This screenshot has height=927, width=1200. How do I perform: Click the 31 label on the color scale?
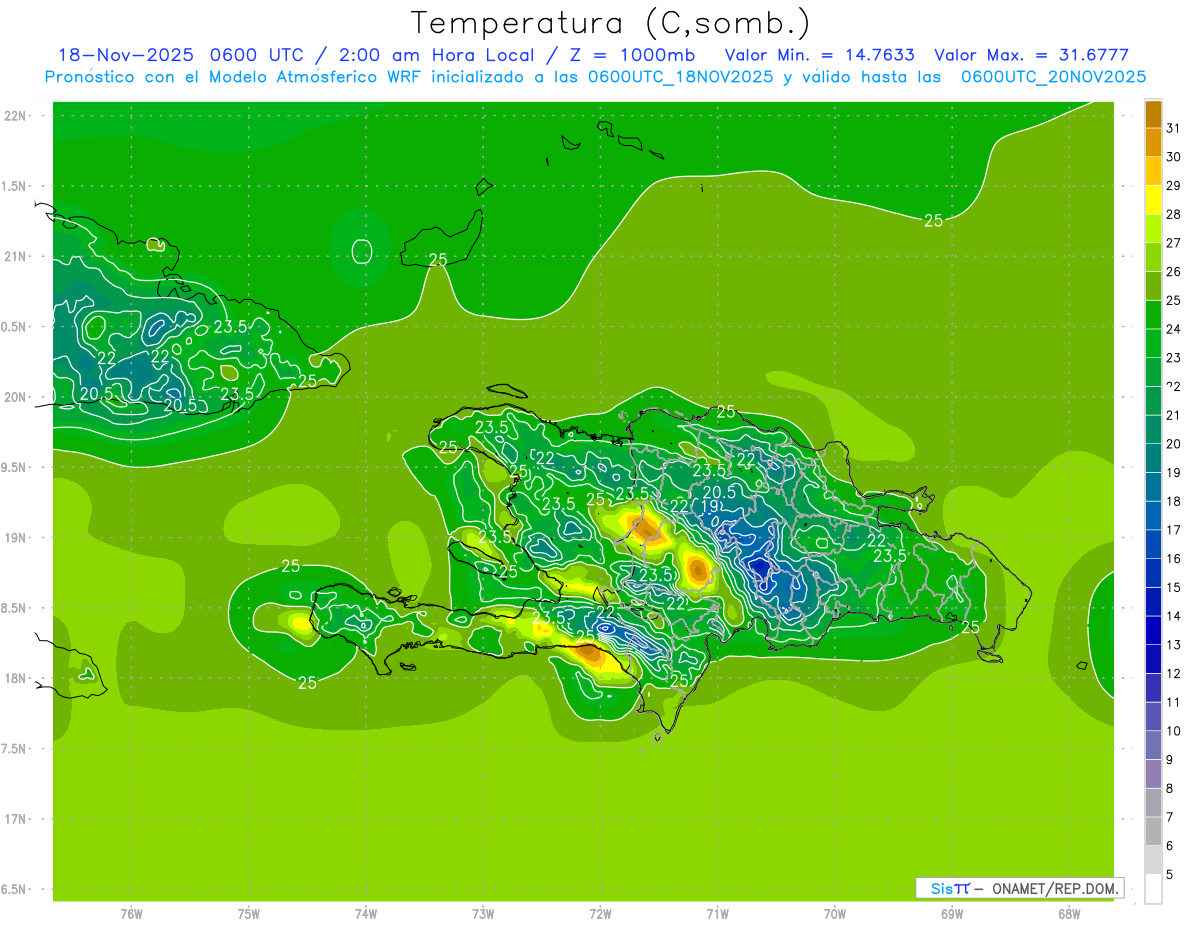coord(1173,128)
